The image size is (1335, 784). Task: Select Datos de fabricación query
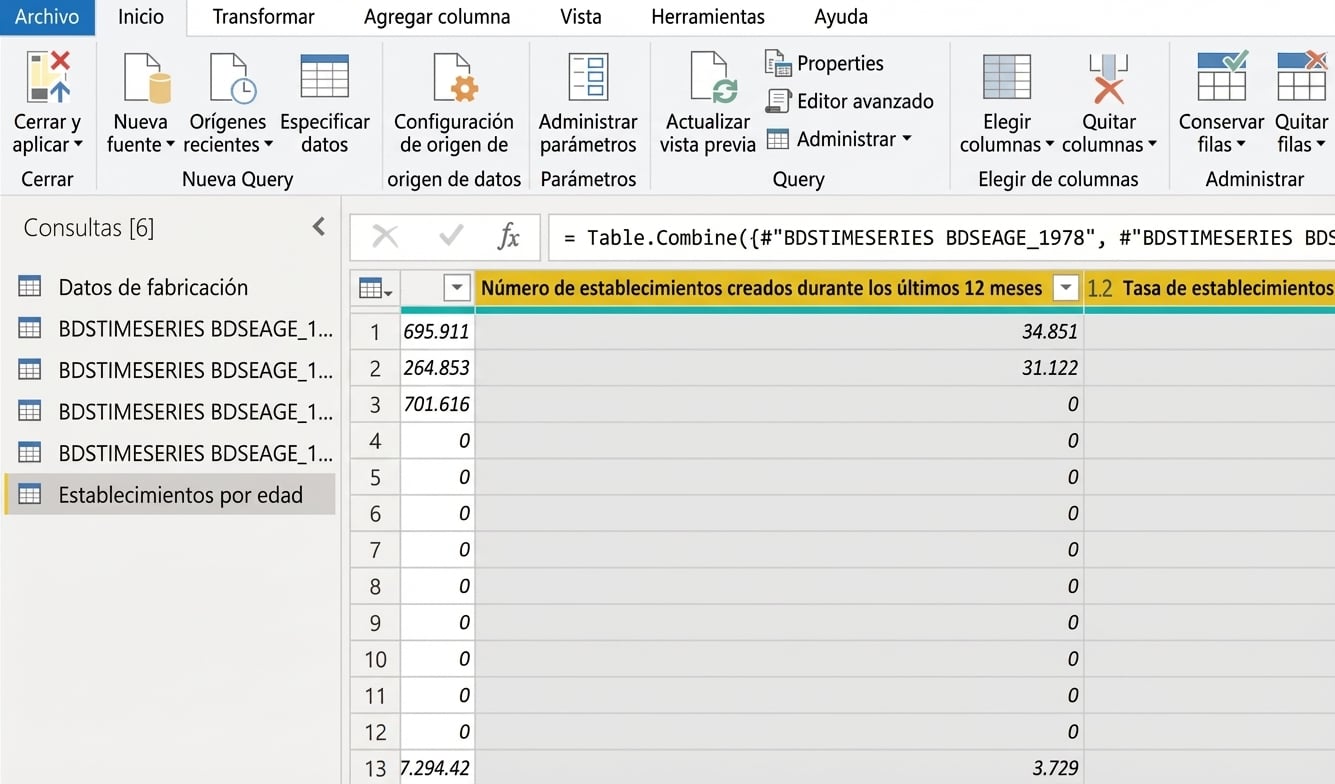tap(170, 287)
